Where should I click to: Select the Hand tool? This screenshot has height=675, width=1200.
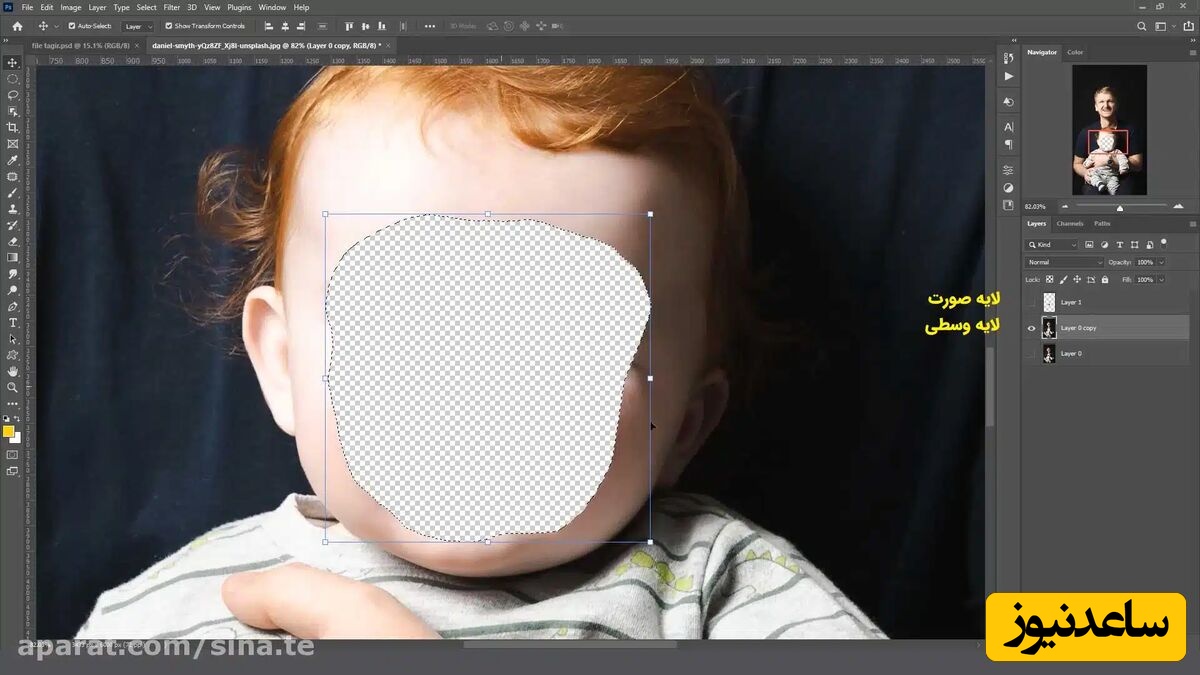[13, 371]
